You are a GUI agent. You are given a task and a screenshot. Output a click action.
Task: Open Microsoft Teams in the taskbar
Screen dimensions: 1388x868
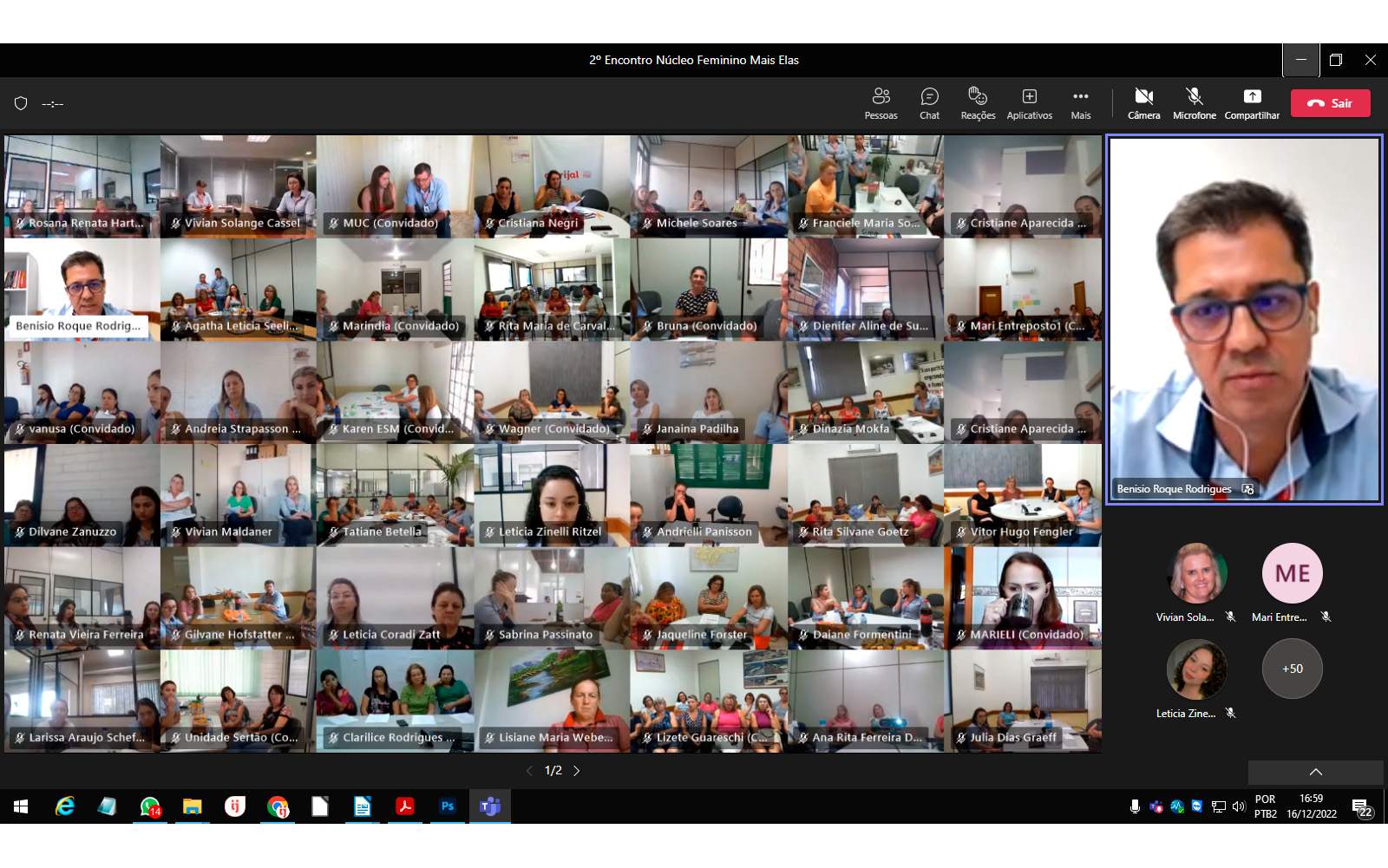pyautogui.click(x=490, y=806)
